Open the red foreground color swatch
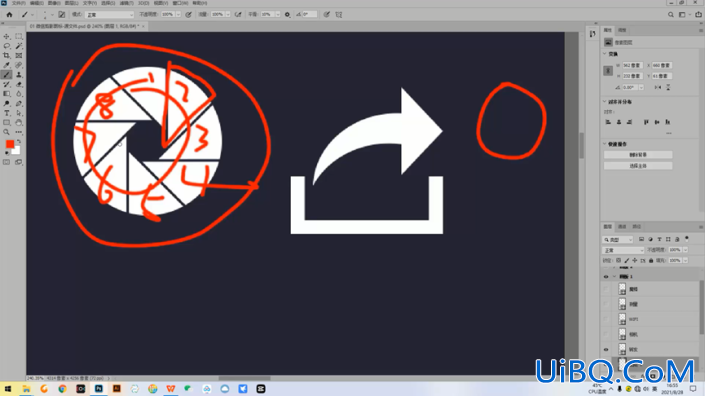This screenshot has height=396, width=705. coord(10,144)
